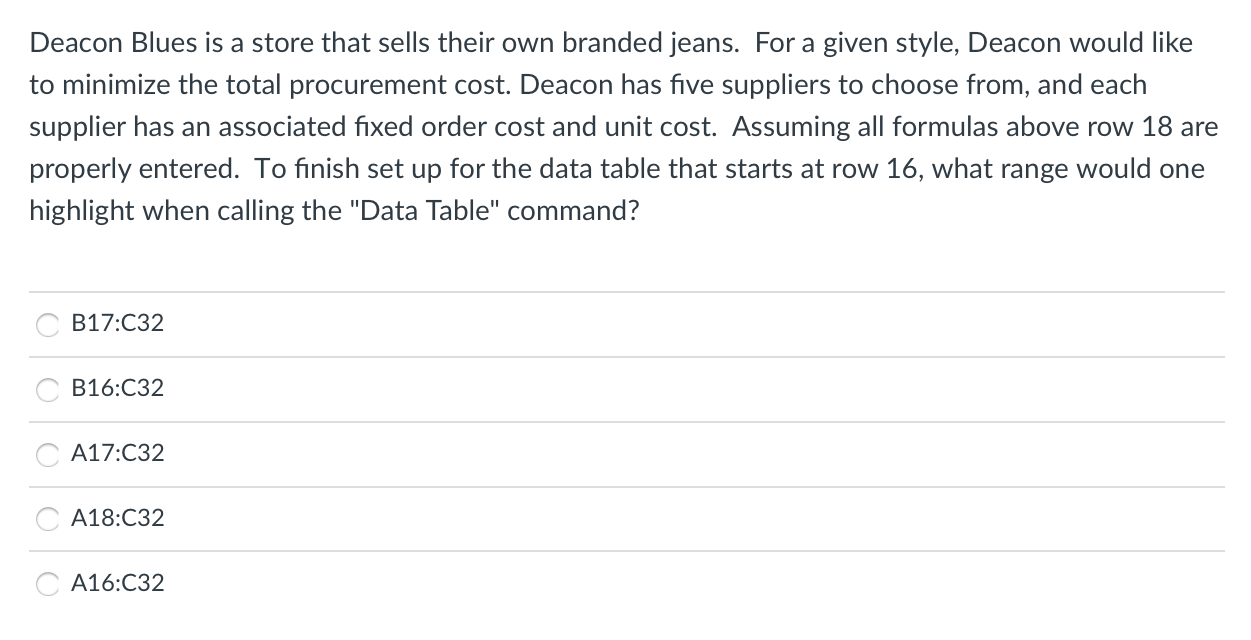Click the A16:C32 answer label text
This screenshot has height=640, width=1251.
118,583
